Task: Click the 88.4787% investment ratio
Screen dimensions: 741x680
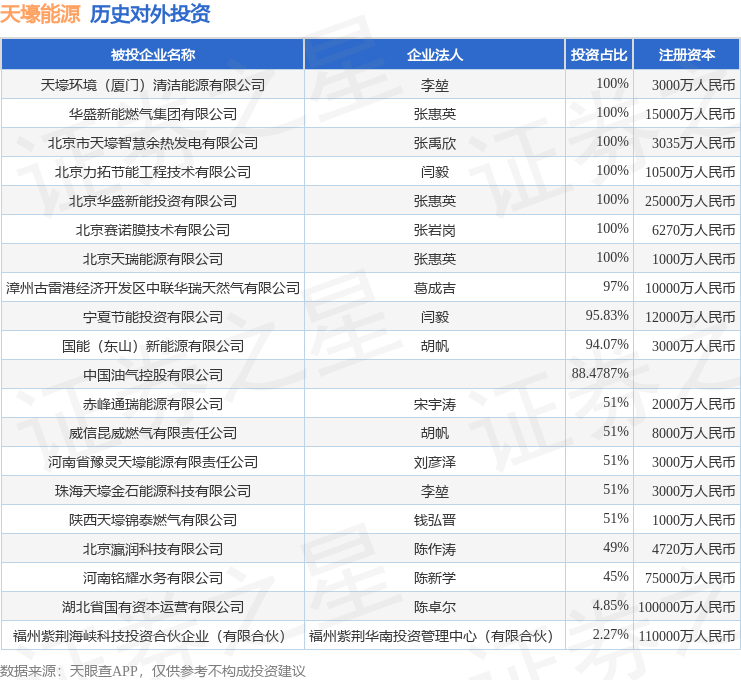Action: [x=600, y=373]
